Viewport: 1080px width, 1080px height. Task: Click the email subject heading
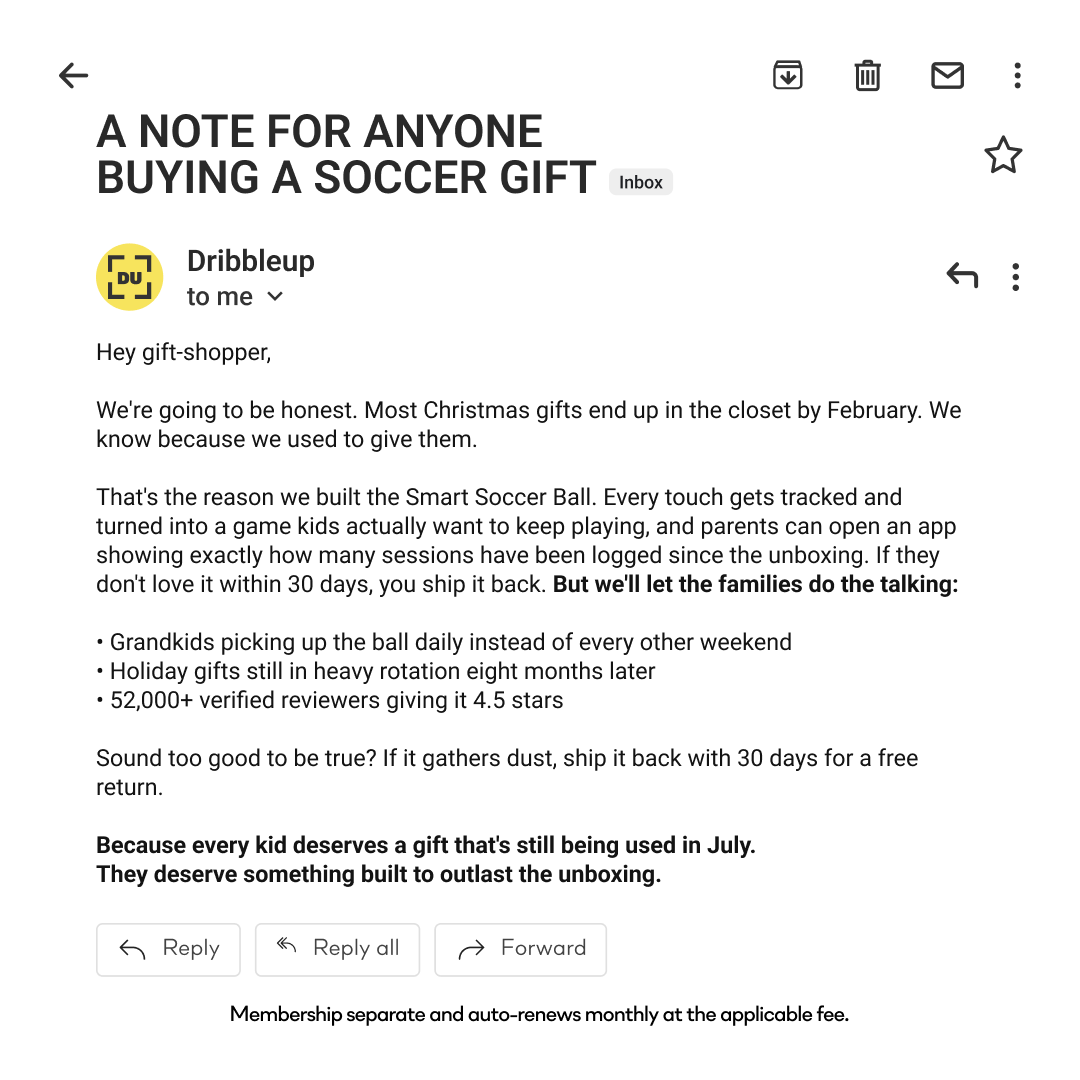pos(346,154)
